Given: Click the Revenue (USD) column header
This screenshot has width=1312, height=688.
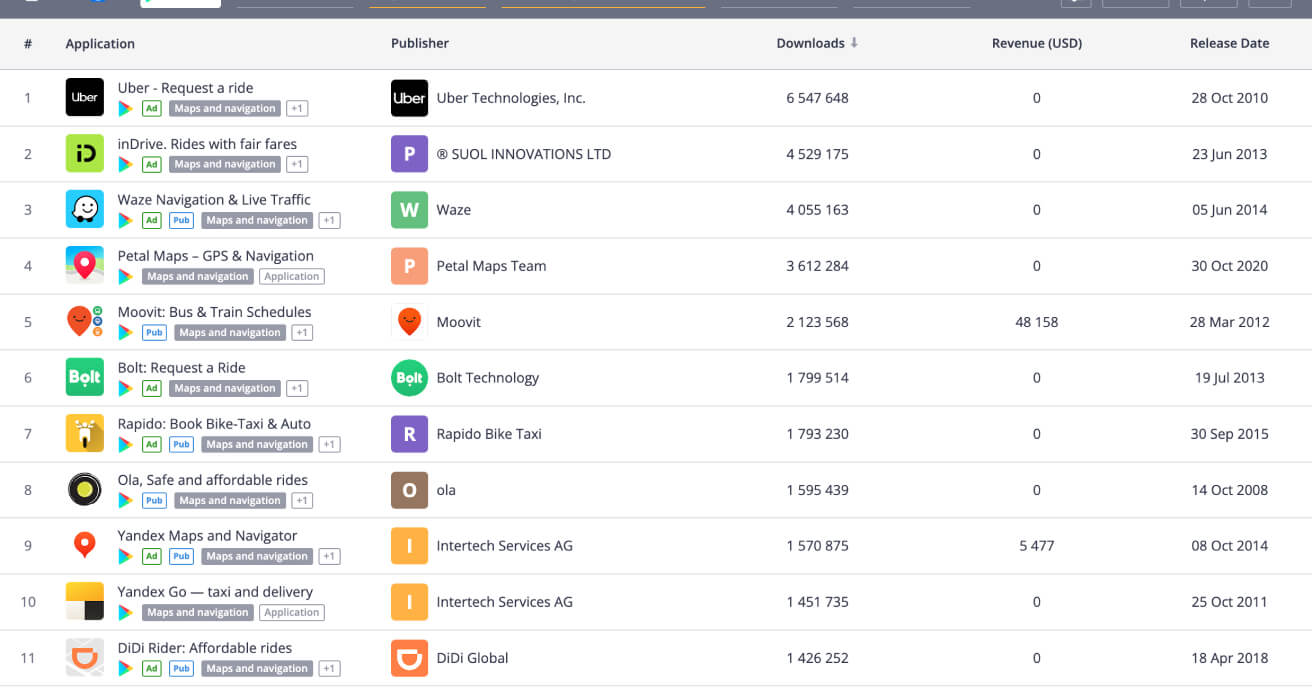Looking at the screenshot, I should 1036,44.
